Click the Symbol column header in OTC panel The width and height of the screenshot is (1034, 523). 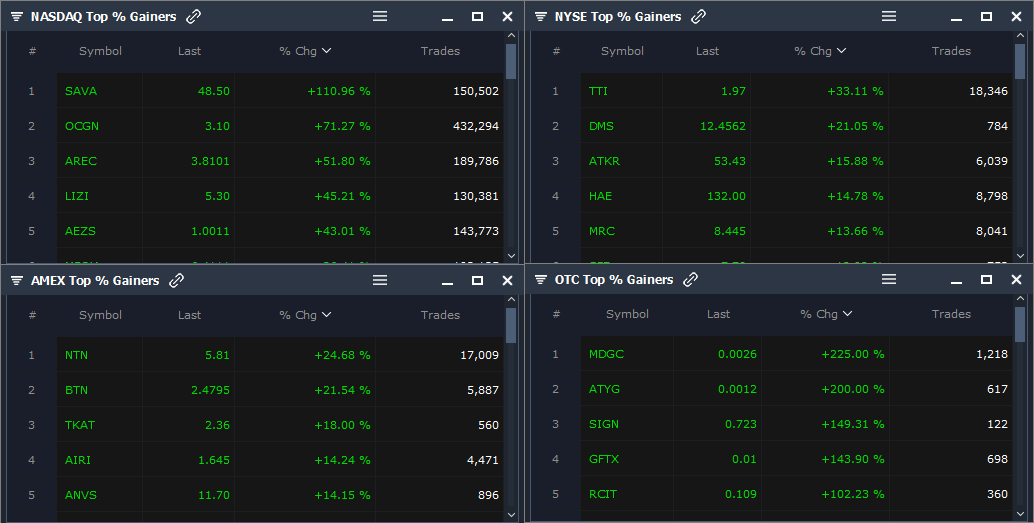coord(627,314)
